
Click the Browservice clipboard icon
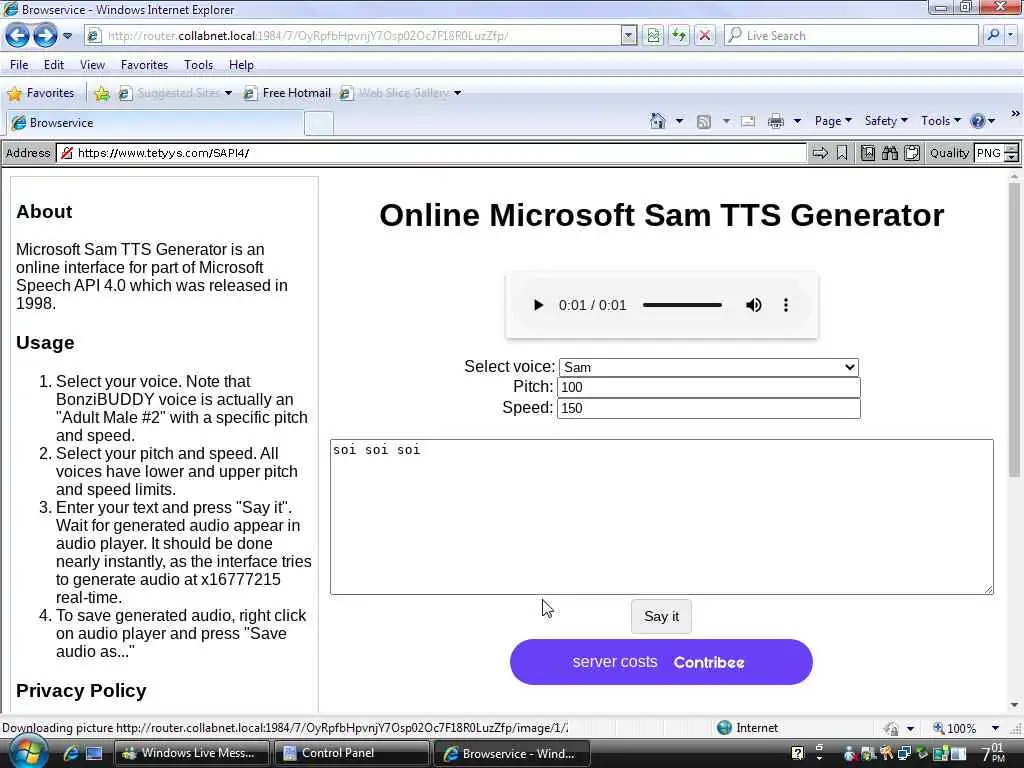tap(912, 153)
